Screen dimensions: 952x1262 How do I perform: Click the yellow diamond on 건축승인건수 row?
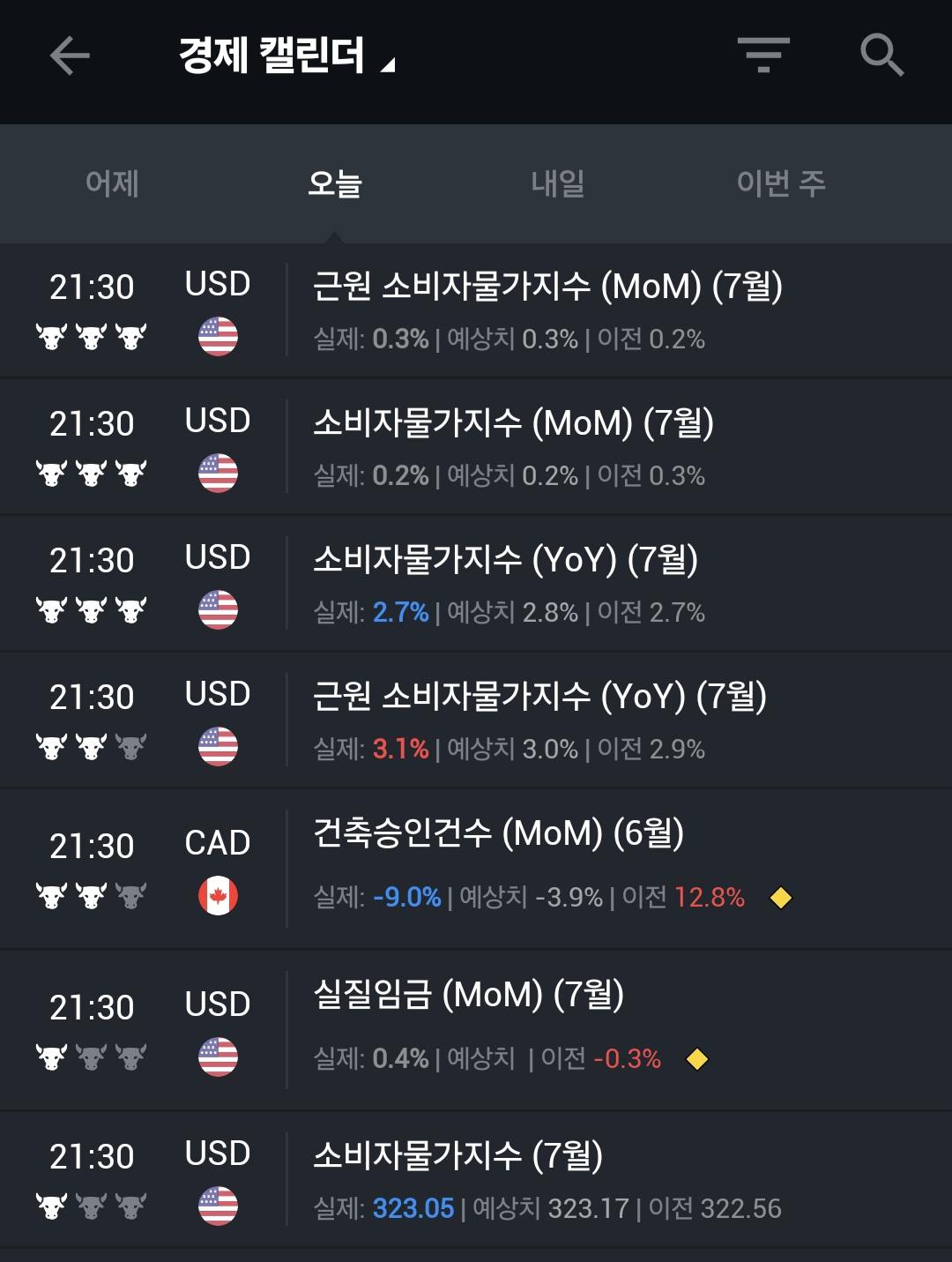[781, 898]
